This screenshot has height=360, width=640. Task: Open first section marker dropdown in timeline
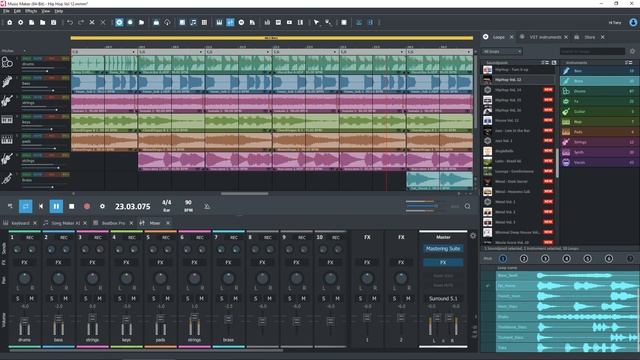click(x=133, y=52)
